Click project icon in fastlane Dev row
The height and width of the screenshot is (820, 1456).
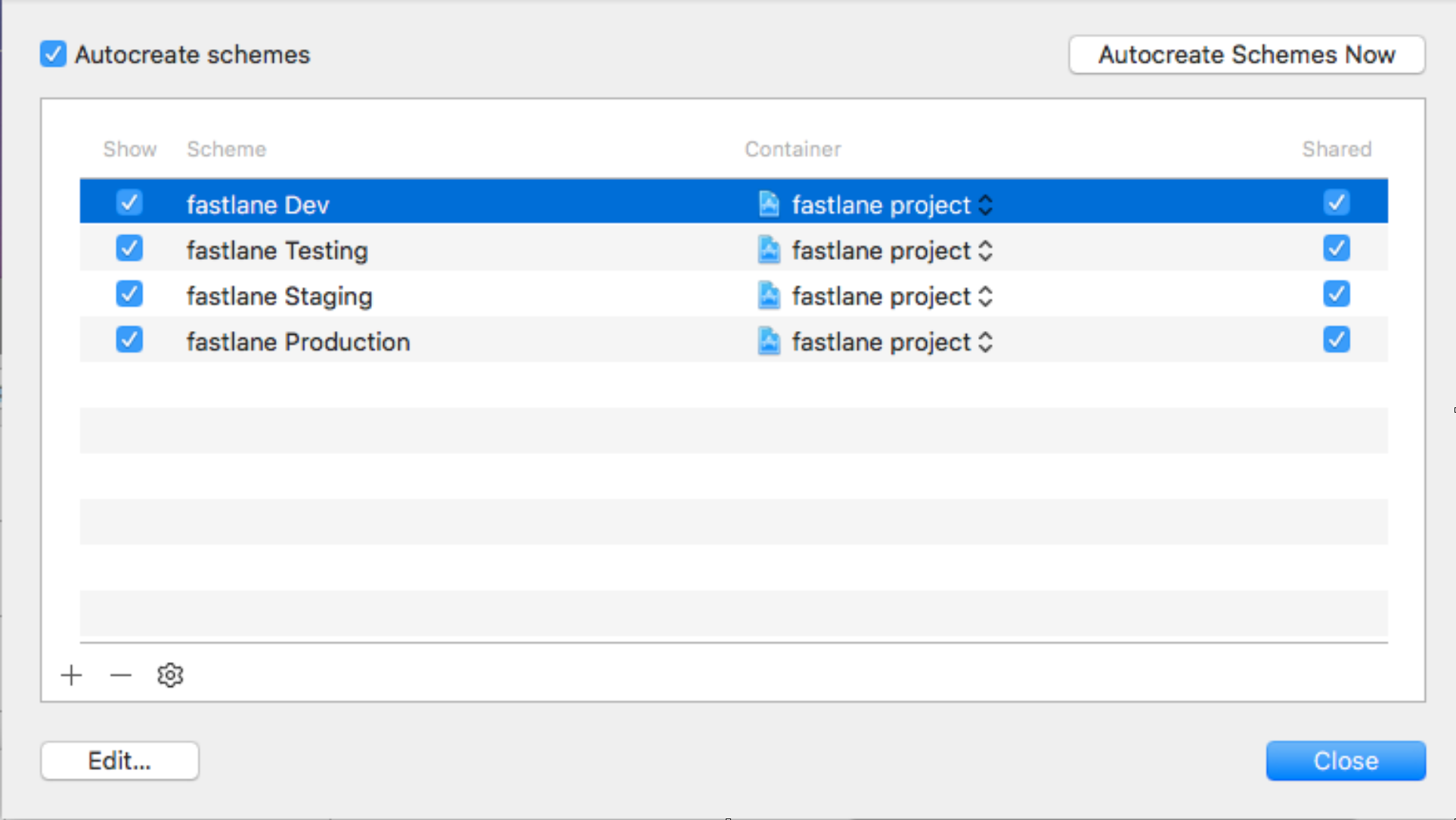pyautogui.click(x=769, y=204)
